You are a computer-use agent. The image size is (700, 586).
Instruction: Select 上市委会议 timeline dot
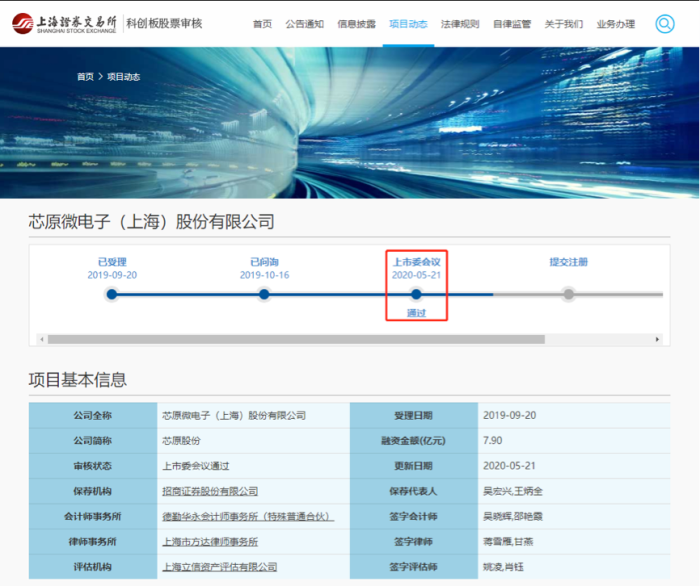pos(416,294)
